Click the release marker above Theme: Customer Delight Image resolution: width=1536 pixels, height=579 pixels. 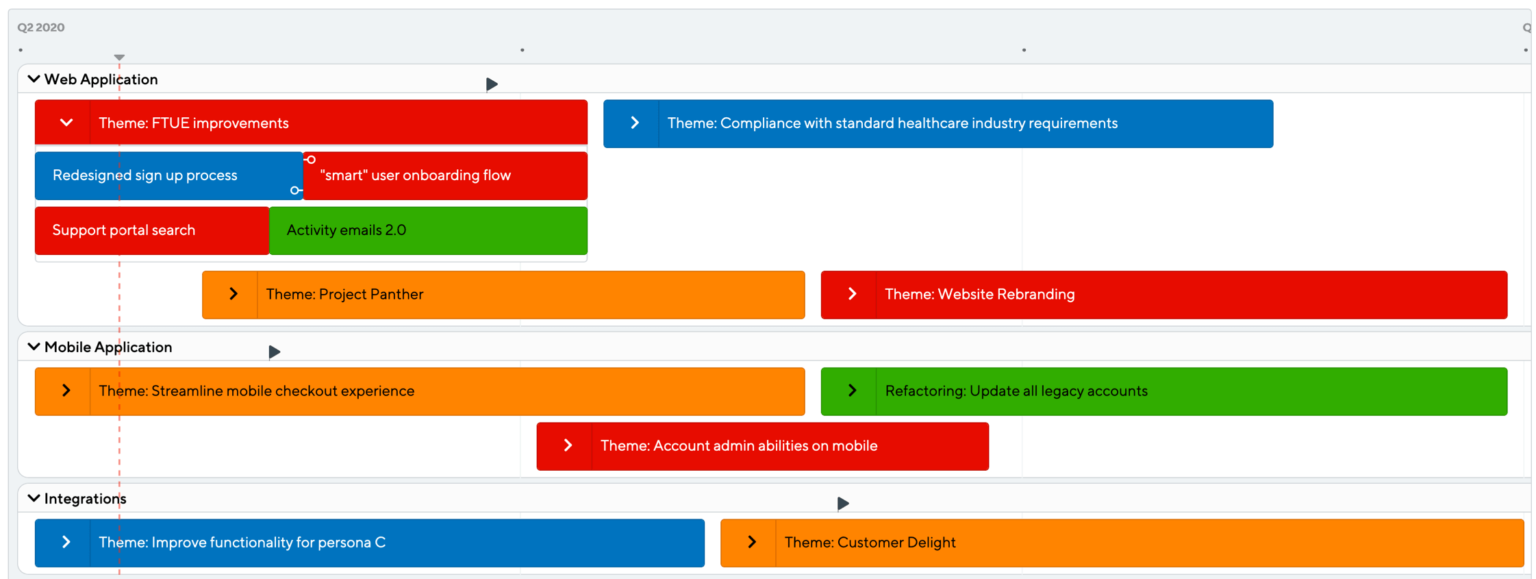[x=843, y=503]
